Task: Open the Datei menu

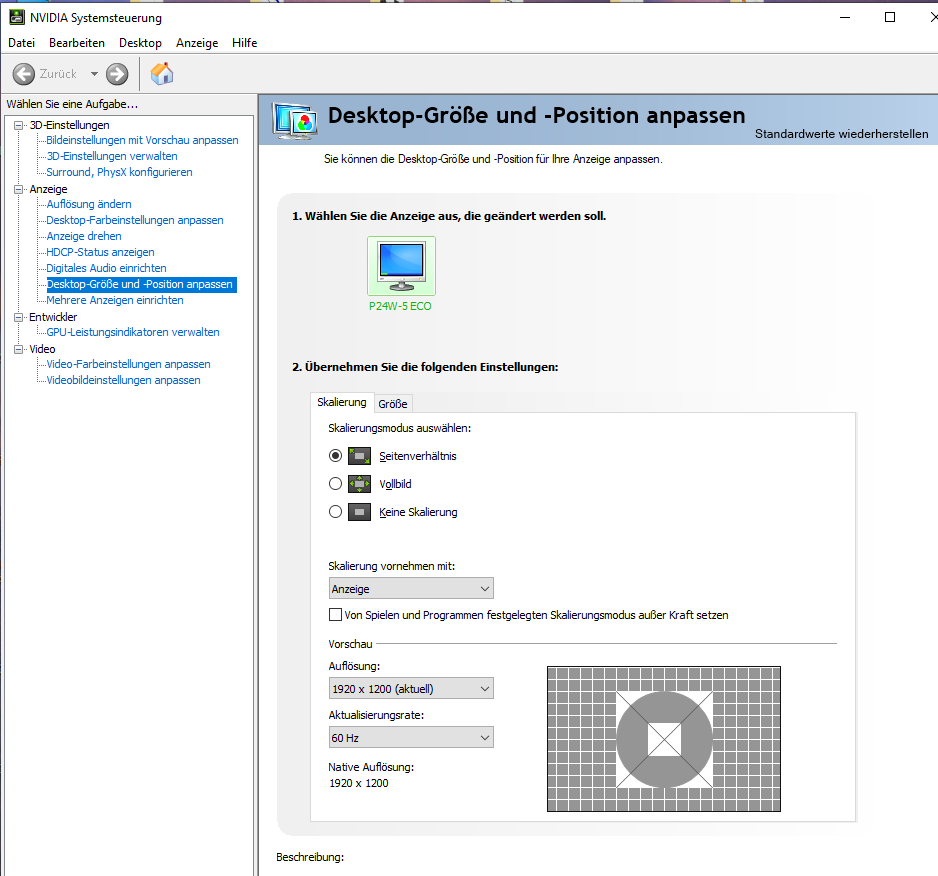Action: pyautogui.click(x=22, y=43)
